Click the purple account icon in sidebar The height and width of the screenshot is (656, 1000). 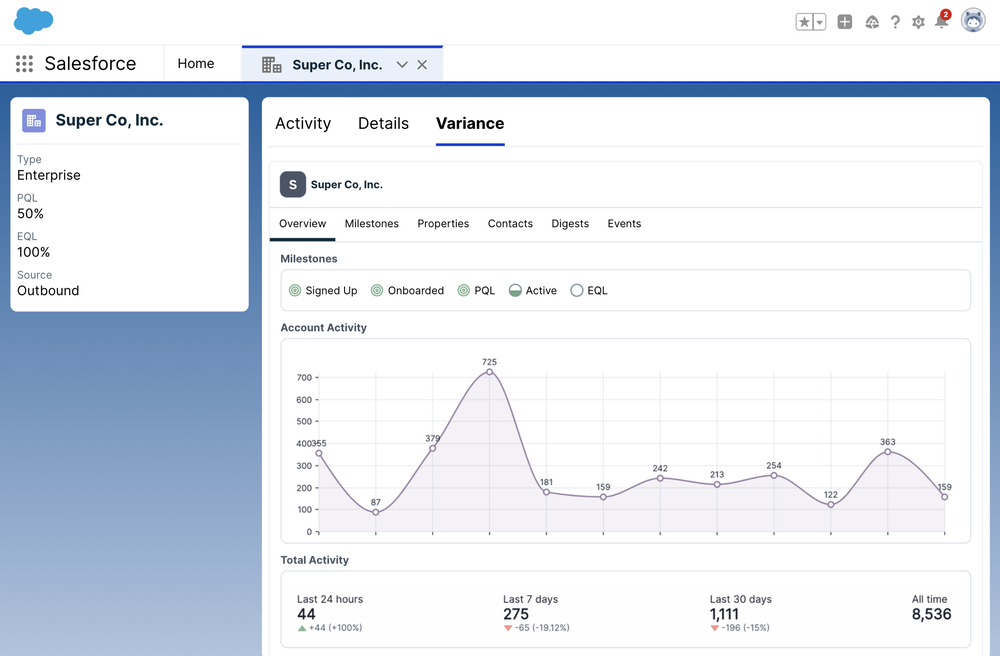click(x=34, y=120)
